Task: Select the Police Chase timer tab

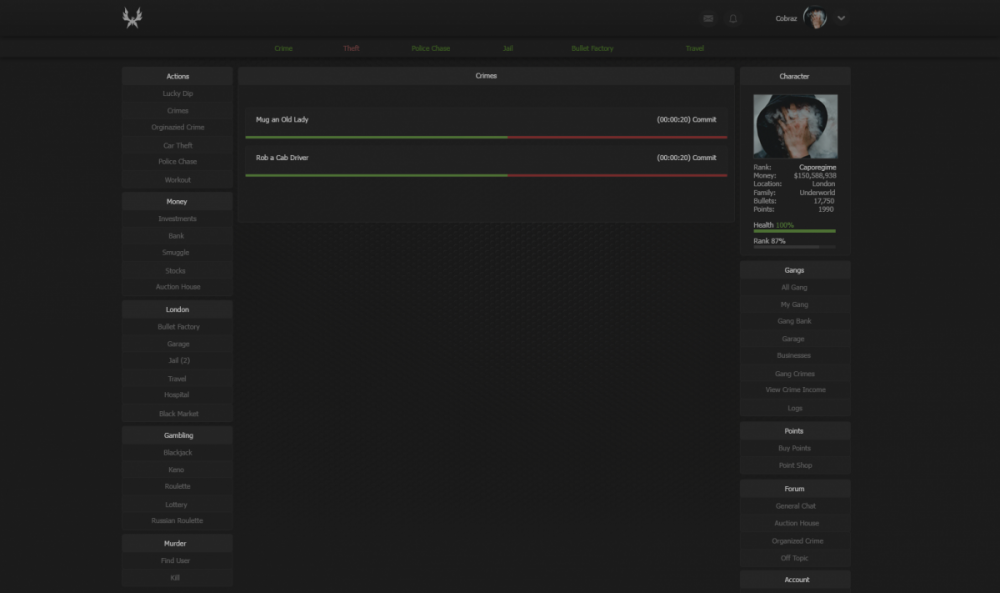Action: 430,48
